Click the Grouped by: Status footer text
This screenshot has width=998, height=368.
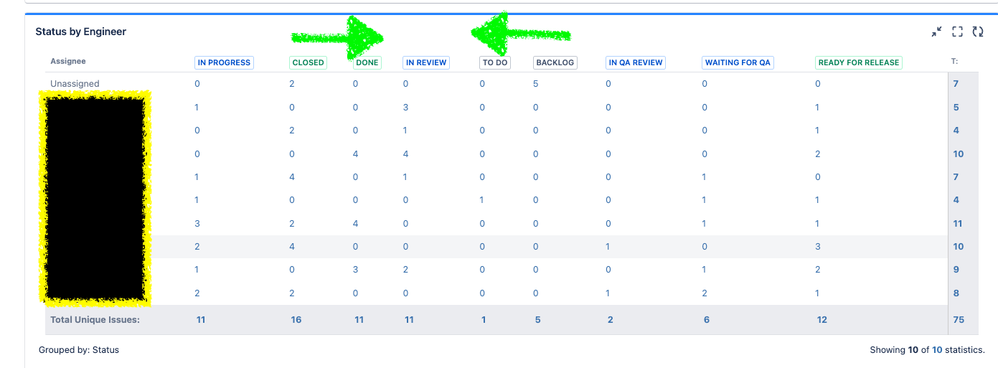(x=78, y=350)
